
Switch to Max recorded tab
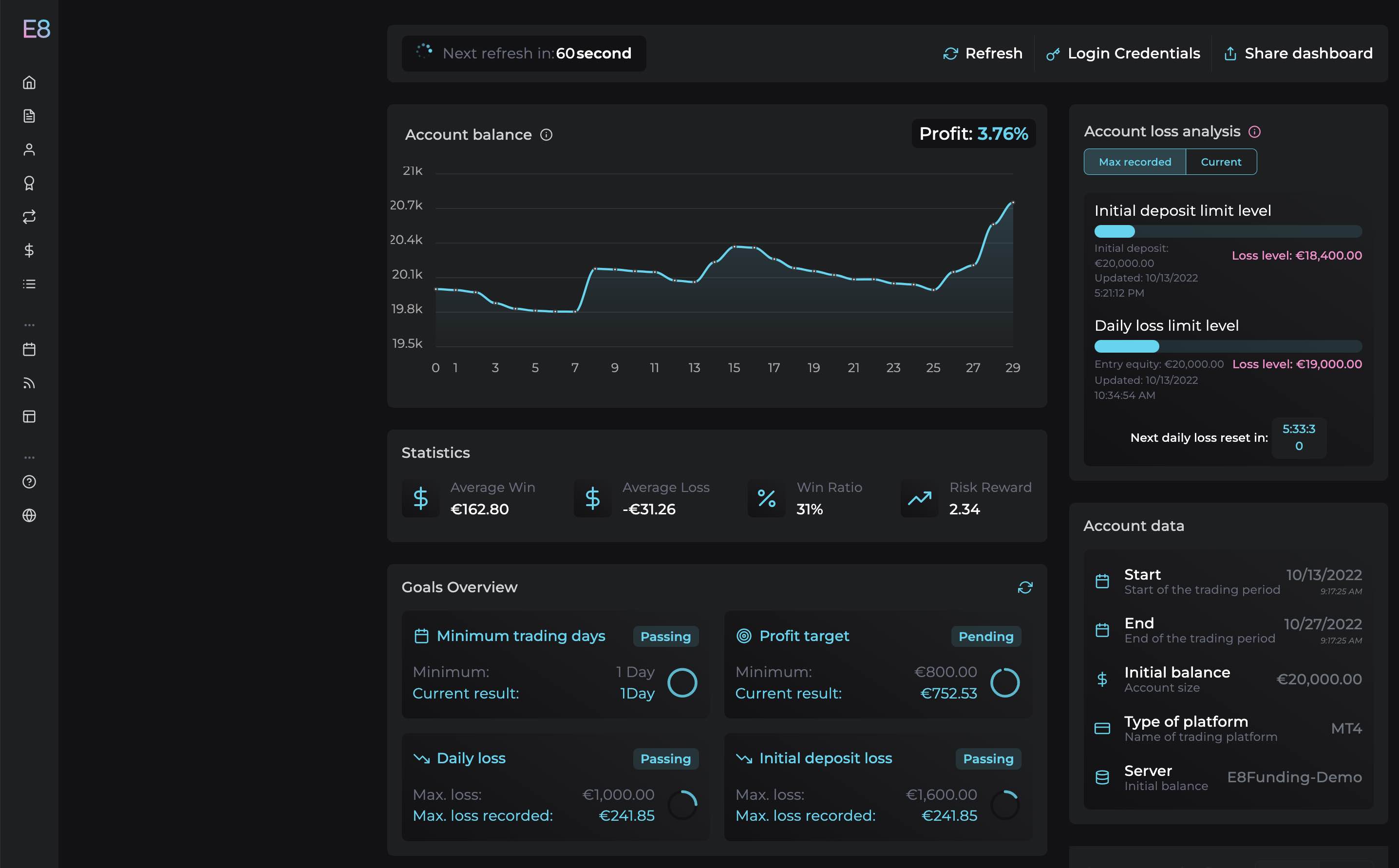click(x=1134, y=162)
